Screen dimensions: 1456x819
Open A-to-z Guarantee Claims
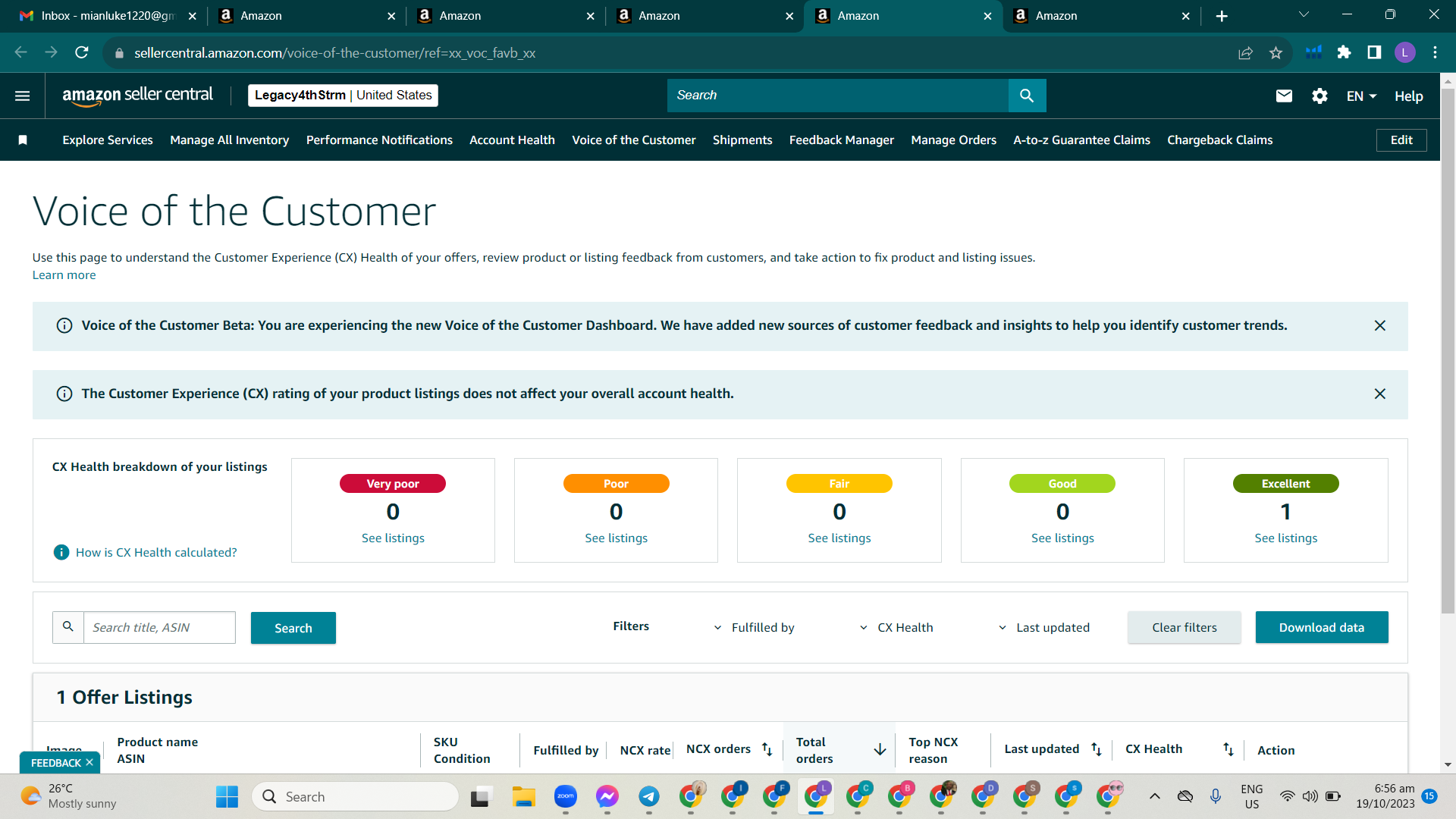point(1082,140)
